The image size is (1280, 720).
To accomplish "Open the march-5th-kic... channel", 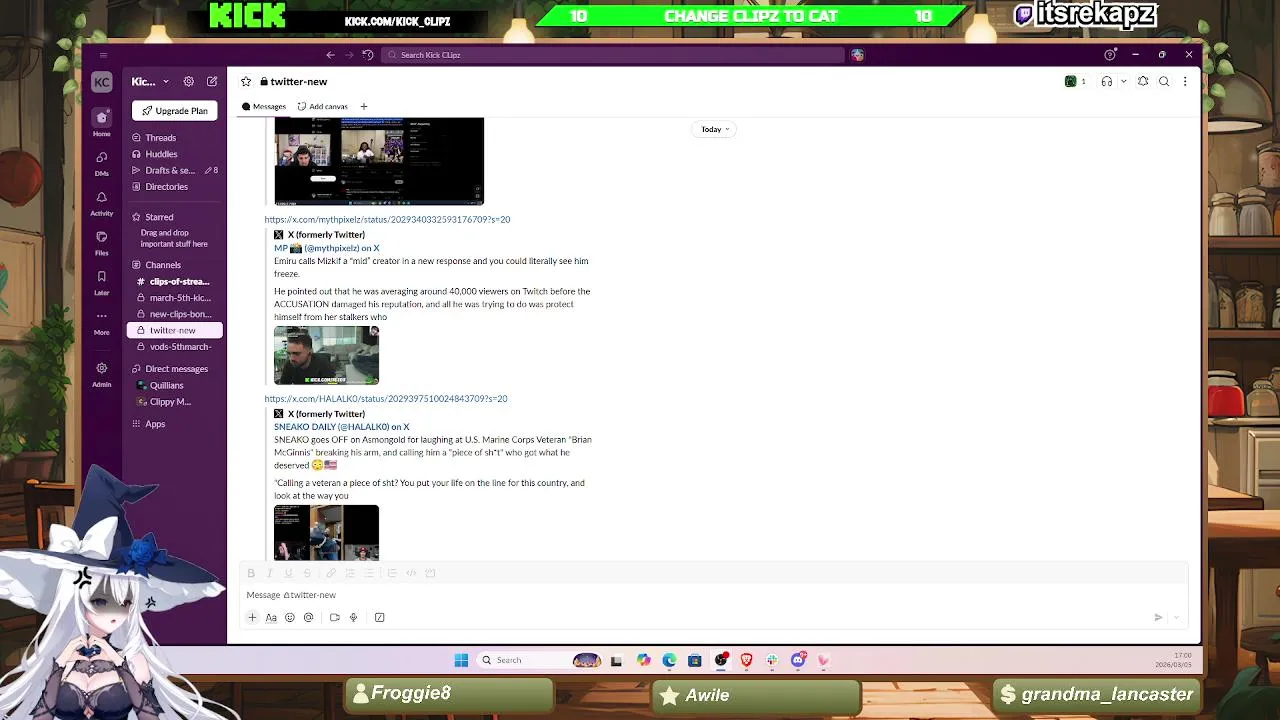I will (174, 298).
